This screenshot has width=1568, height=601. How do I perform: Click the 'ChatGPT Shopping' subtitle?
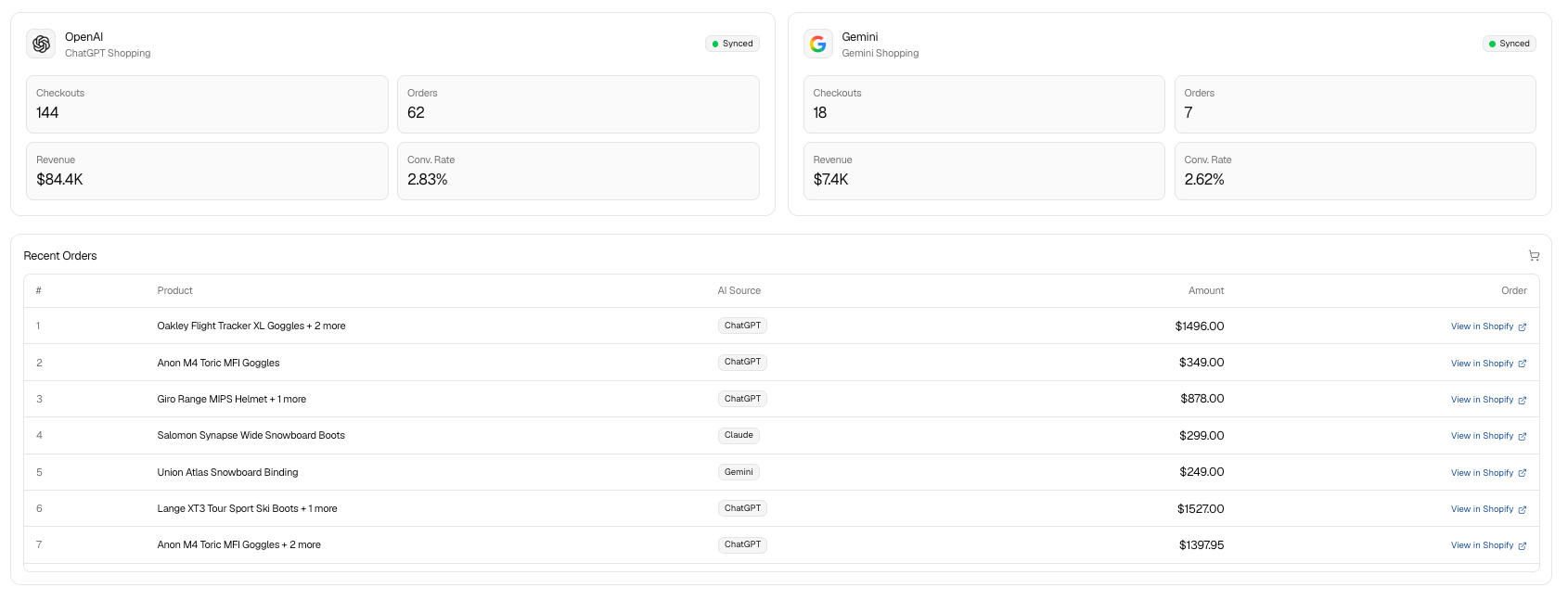click(108, 54)
